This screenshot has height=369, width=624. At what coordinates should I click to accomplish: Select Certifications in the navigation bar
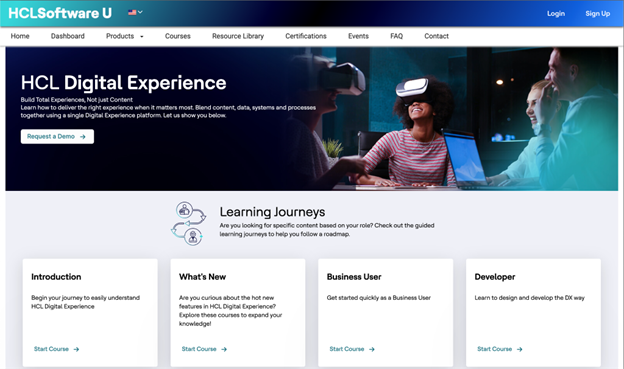306,36
